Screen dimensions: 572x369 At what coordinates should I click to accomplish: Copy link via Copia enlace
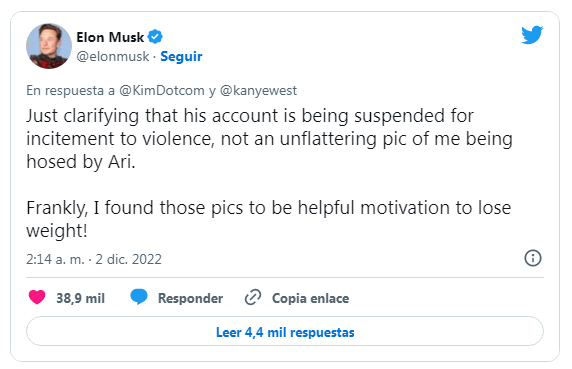[x=310, y=298]
